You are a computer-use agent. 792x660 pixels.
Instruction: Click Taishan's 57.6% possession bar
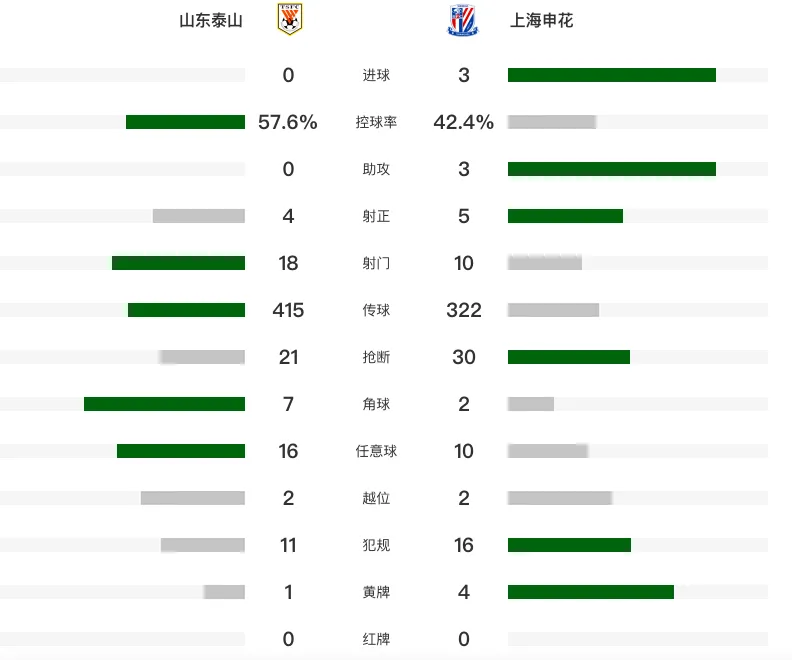[185, 122]
